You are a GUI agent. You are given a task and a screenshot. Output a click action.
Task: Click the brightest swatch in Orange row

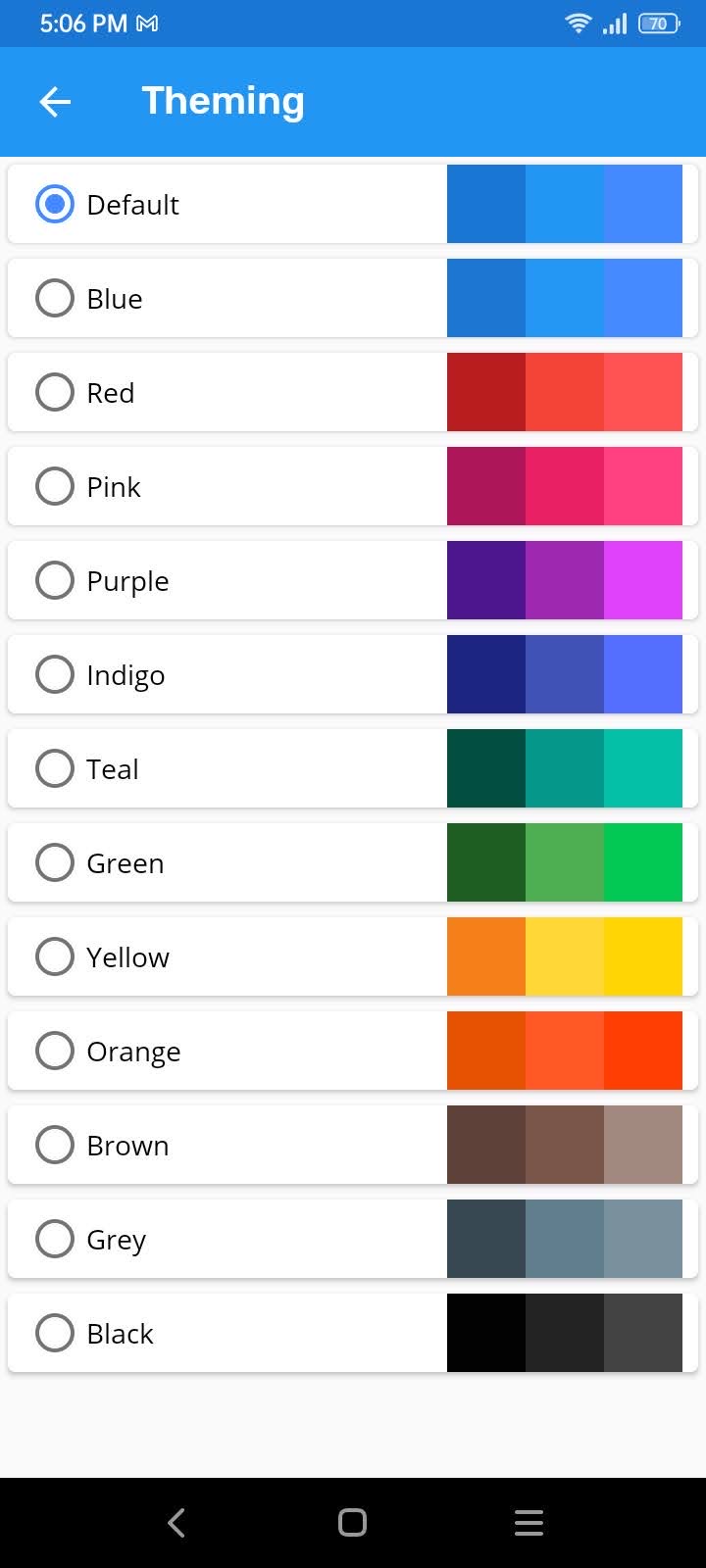[x=643, y=1051]
